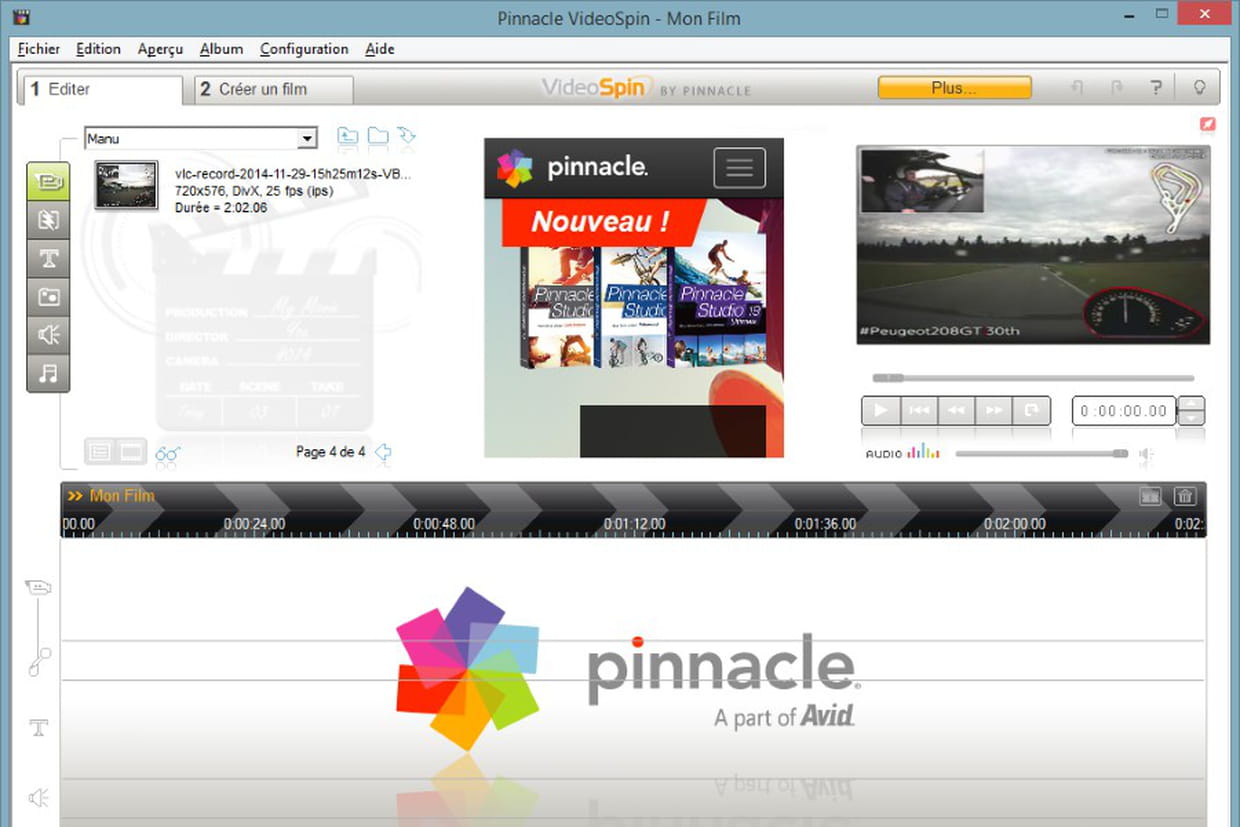The image size is (1240, 827).
Task: Open the Fichier menu
Action: click(39, 49)
